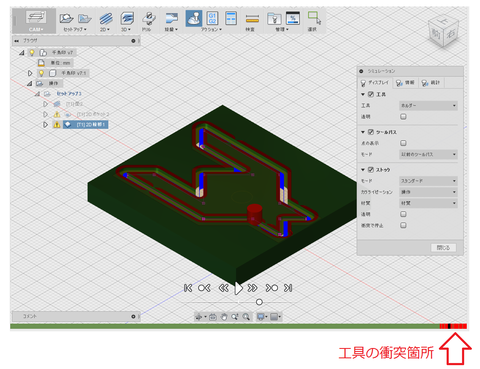Click the highlighted Simulate action icon
The image size is (480, 369).
pos(194,18)
